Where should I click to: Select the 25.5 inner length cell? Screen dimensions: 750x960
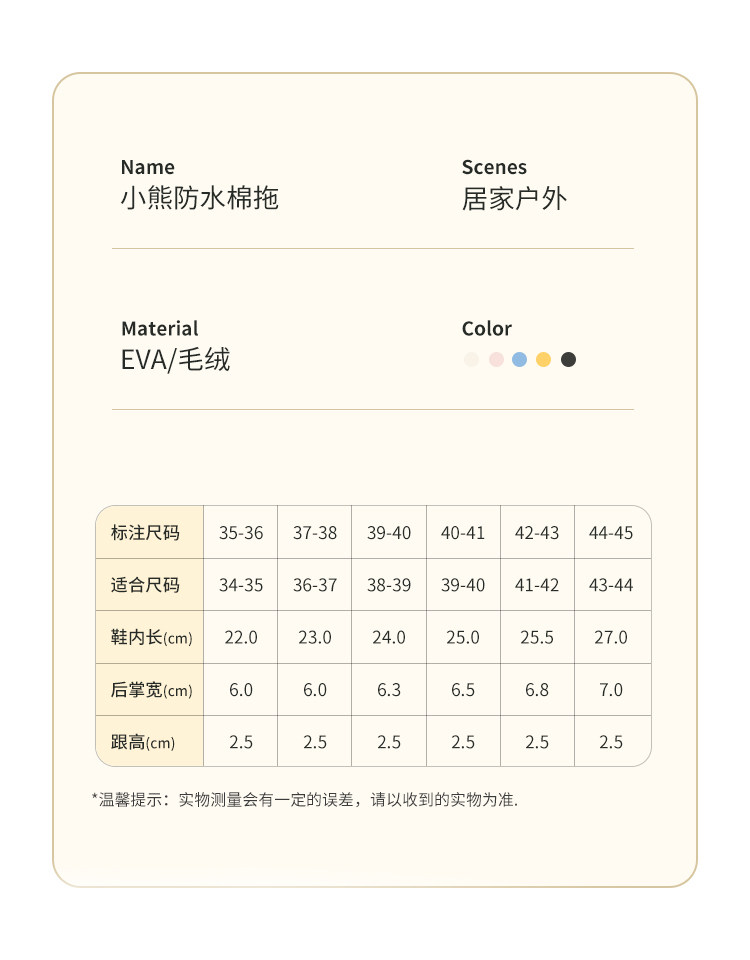(x=537, y=637)
